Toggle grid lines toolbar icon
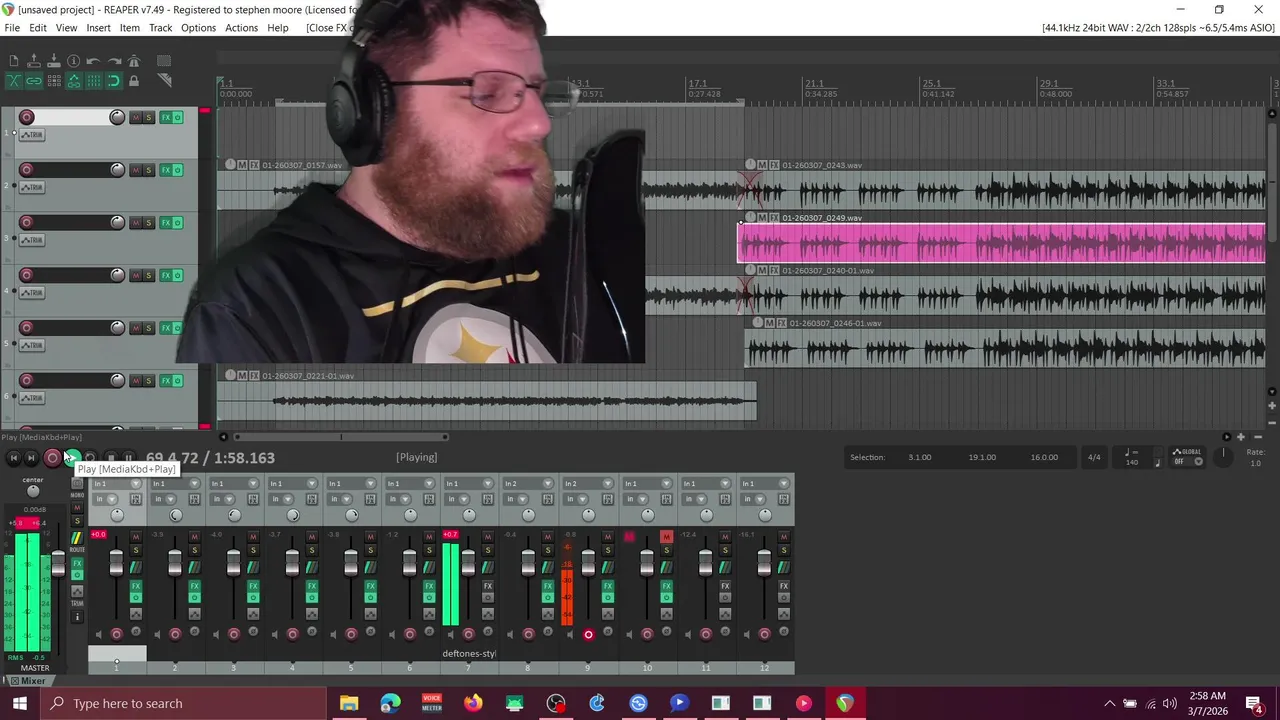The width and height of the screenshot is (1280, 720). [x=94, y=81]
